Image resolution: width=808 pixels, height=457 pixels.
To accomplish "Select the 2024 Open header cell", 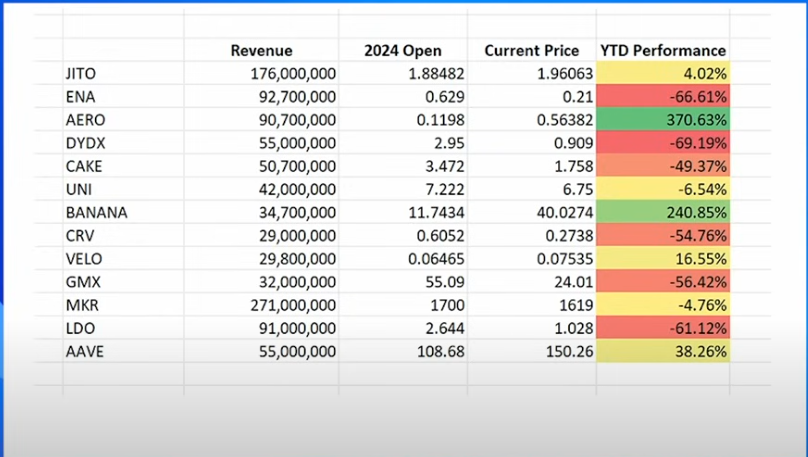I will point(403,50).
